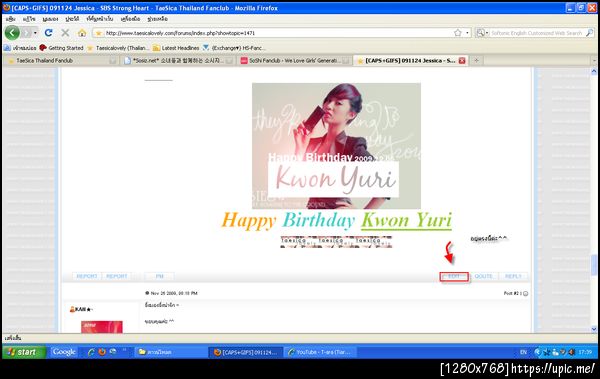Switch to the TaeSica Thailand Fanclub tab
This screenshot has width=600, height=379.
(61, 60)
